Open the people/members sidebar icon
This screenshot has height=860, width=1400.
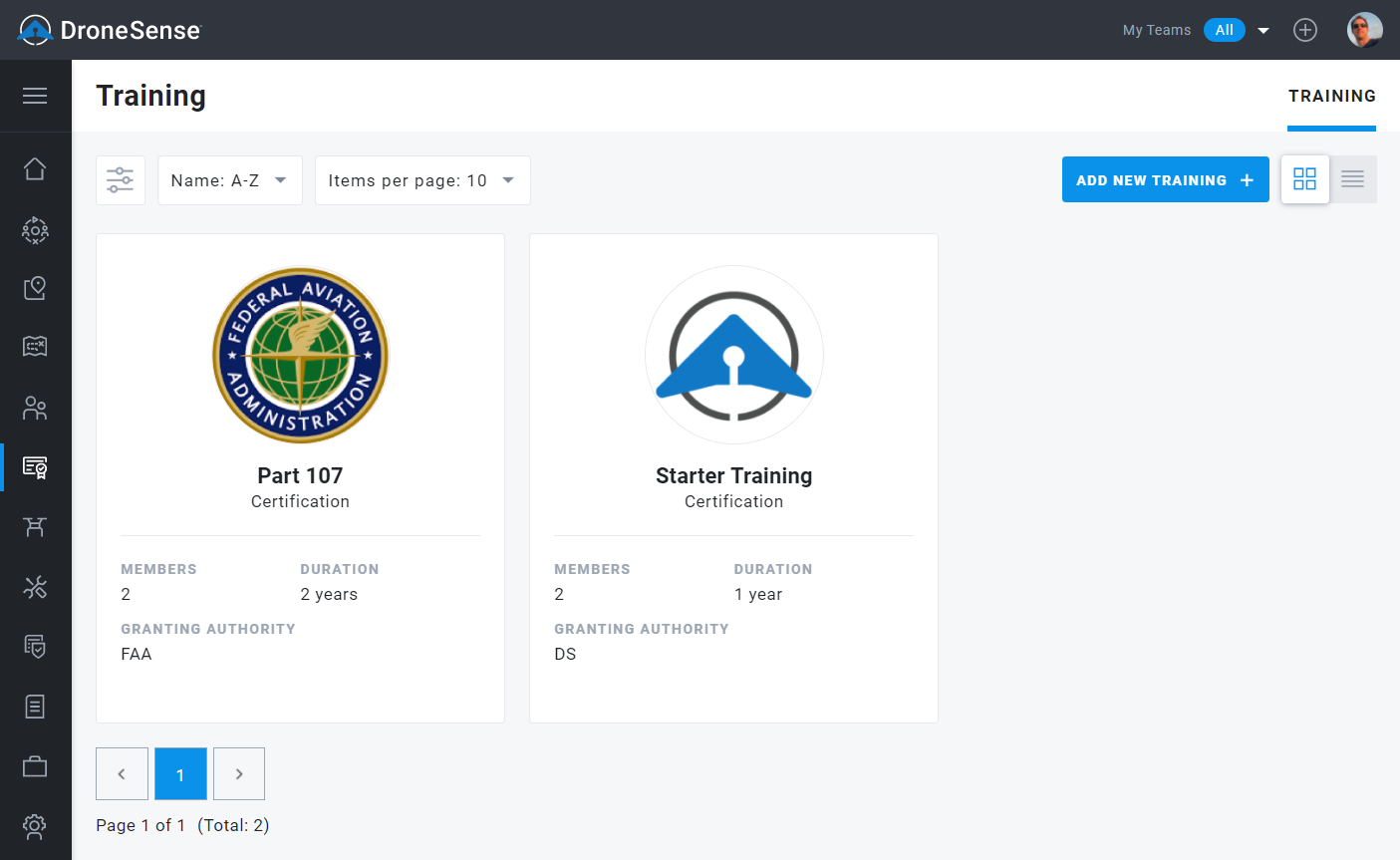coord(35,408)
